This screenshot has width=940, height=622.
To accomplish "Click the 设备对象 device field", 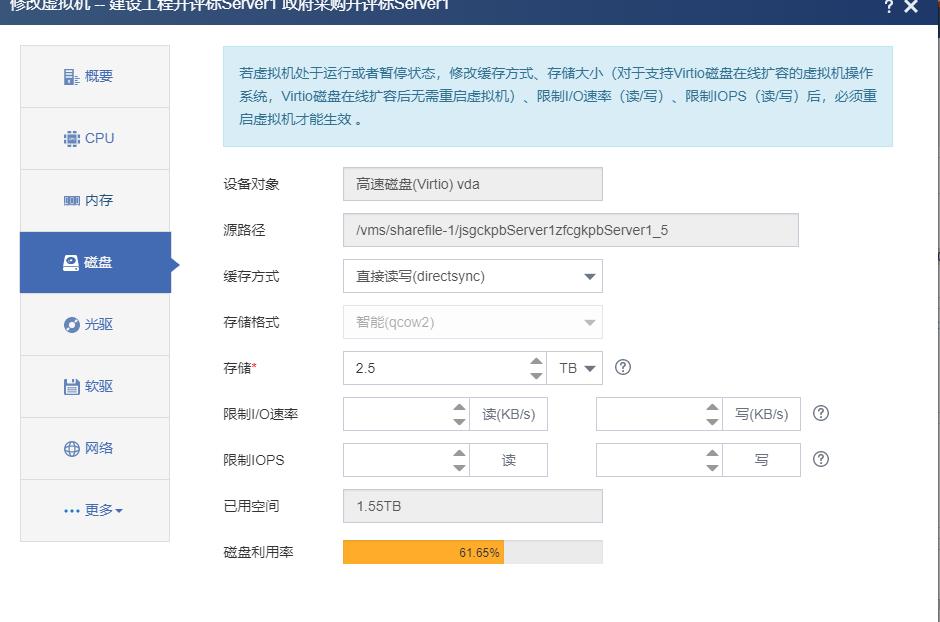I will coord(472,184).
